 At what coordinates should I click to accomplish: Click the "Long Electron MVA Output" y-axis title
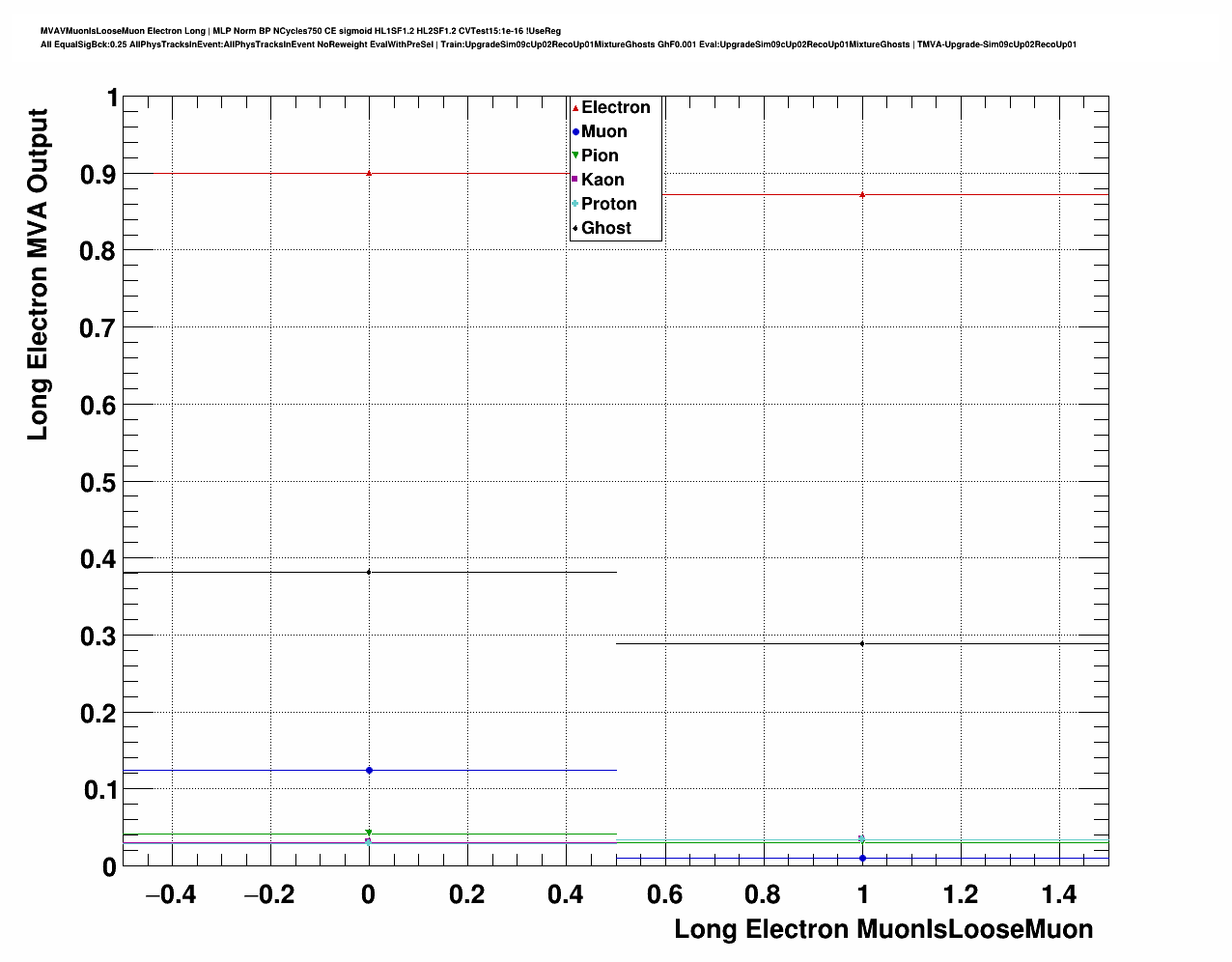[38, 275]
